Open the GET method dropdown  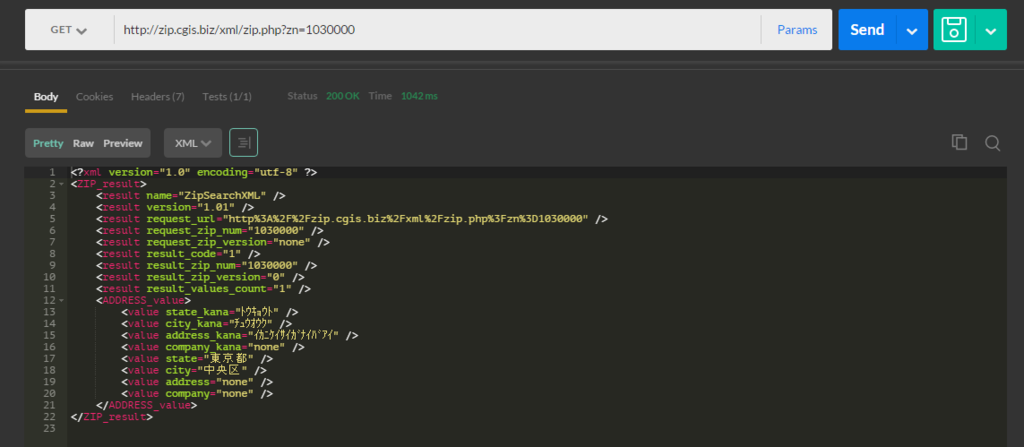[69, 29]
